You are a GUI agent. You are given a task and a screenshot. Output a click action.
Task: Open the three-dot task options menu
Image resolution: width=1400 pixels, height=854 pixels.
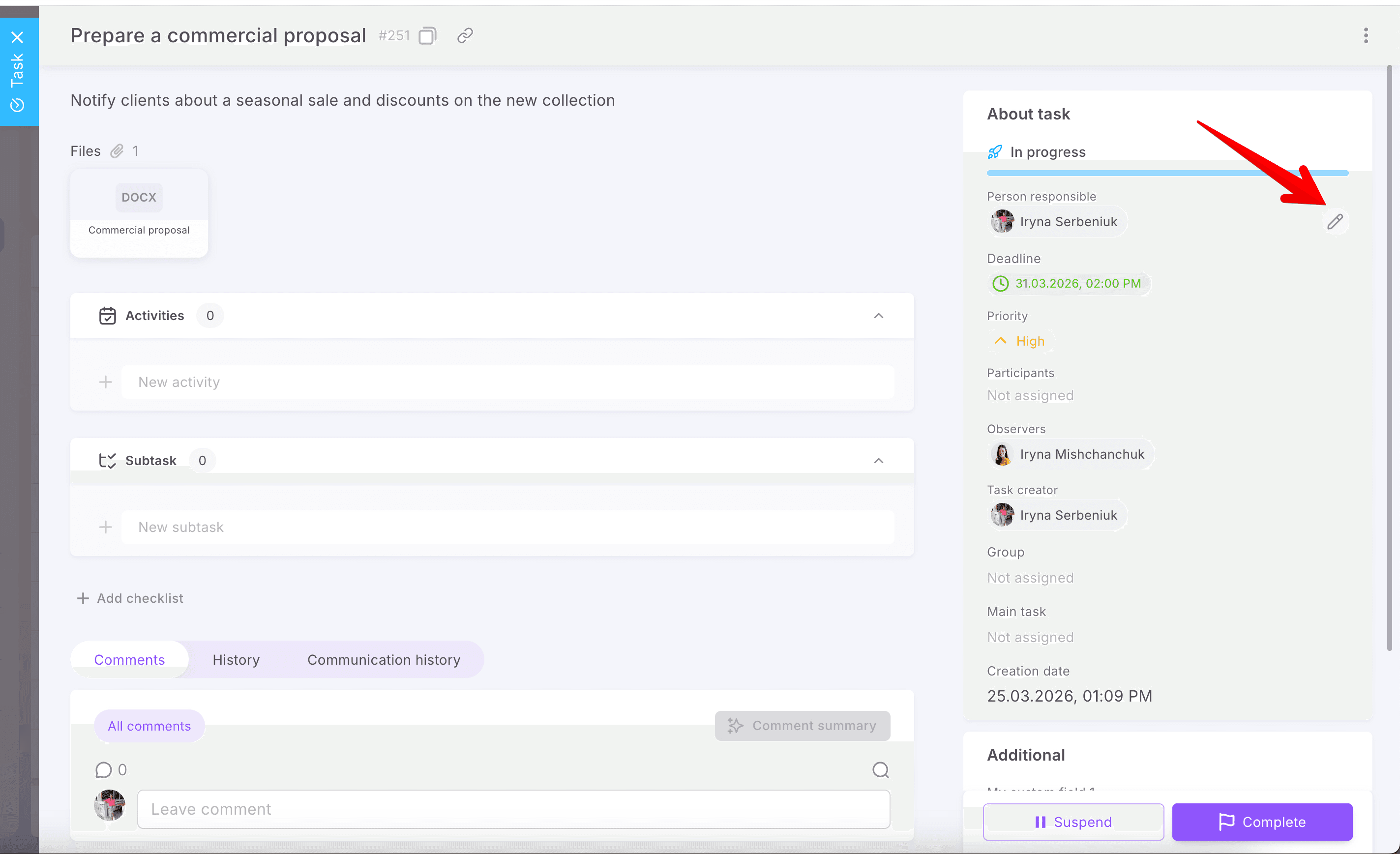[x=1366, y=36]
